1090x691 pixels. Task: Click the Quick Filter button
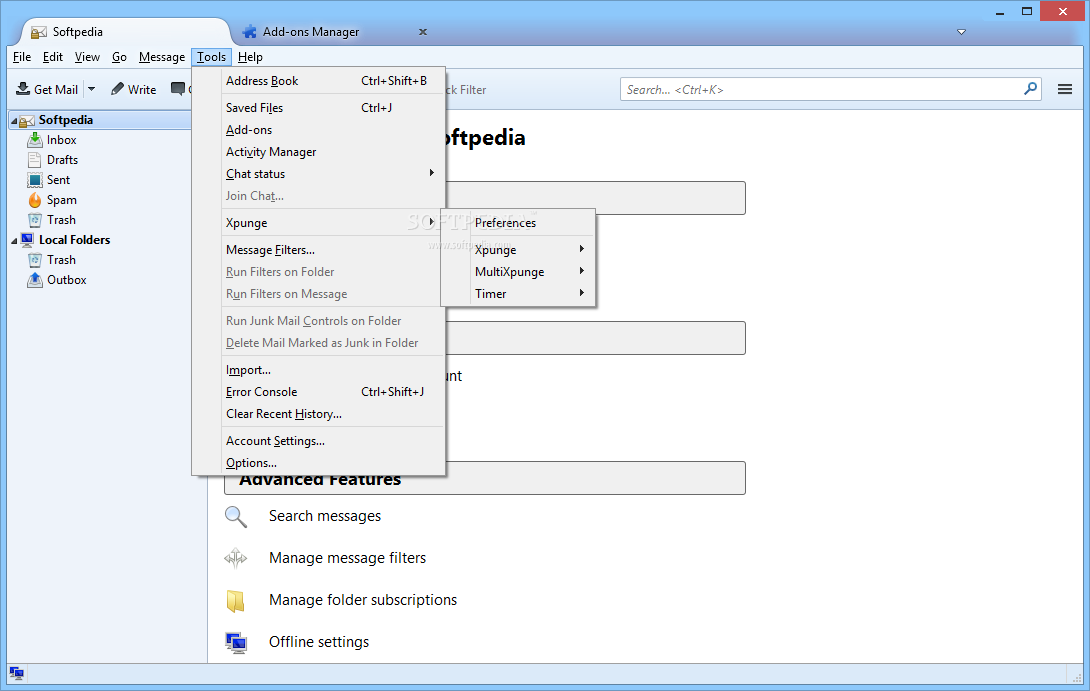465,90
